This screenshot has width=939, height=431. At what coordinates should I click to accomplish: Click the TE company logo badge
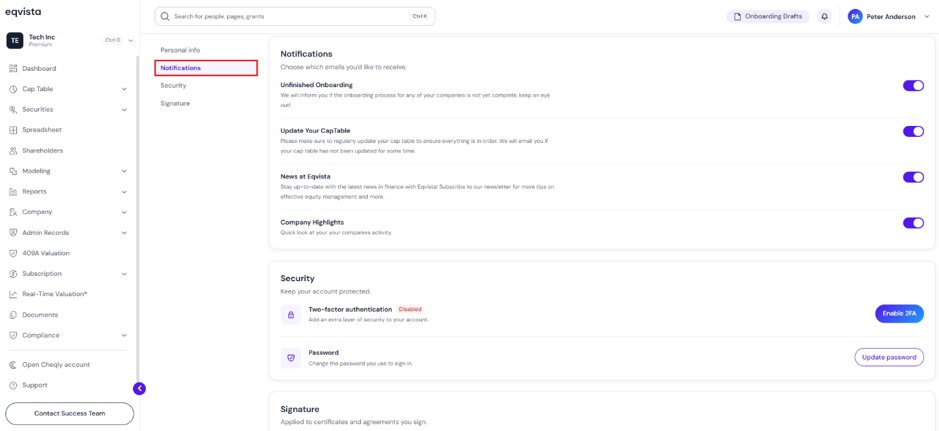pos(14,40)
